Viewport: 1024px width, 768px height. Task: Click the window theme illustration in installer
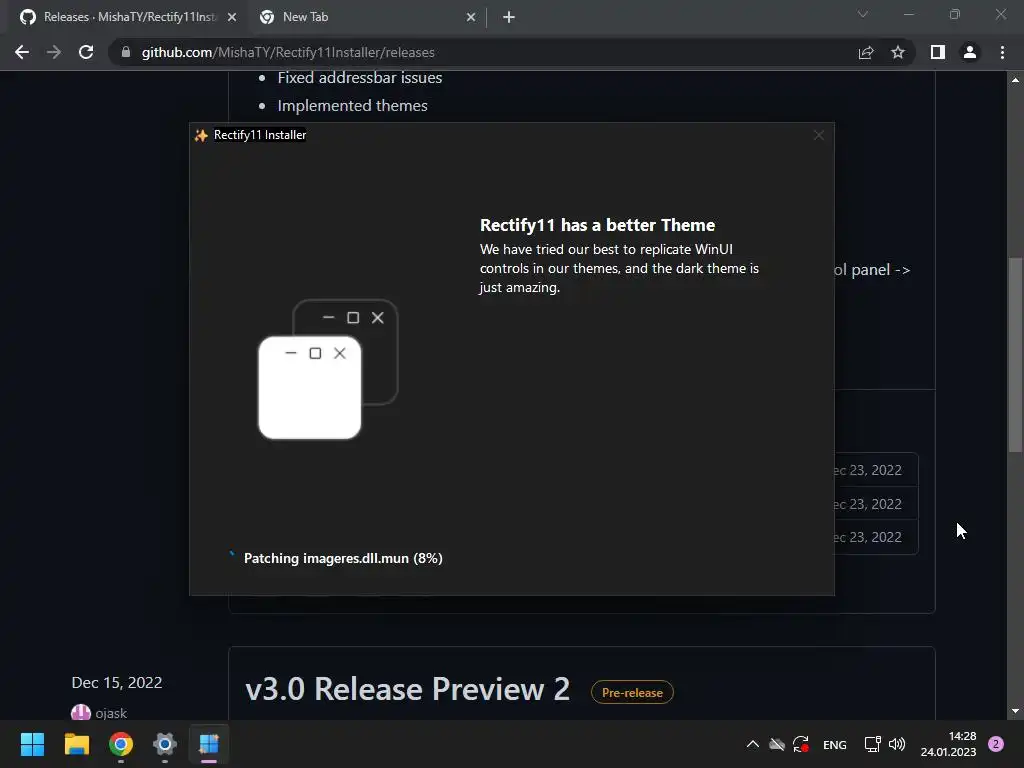328,369
